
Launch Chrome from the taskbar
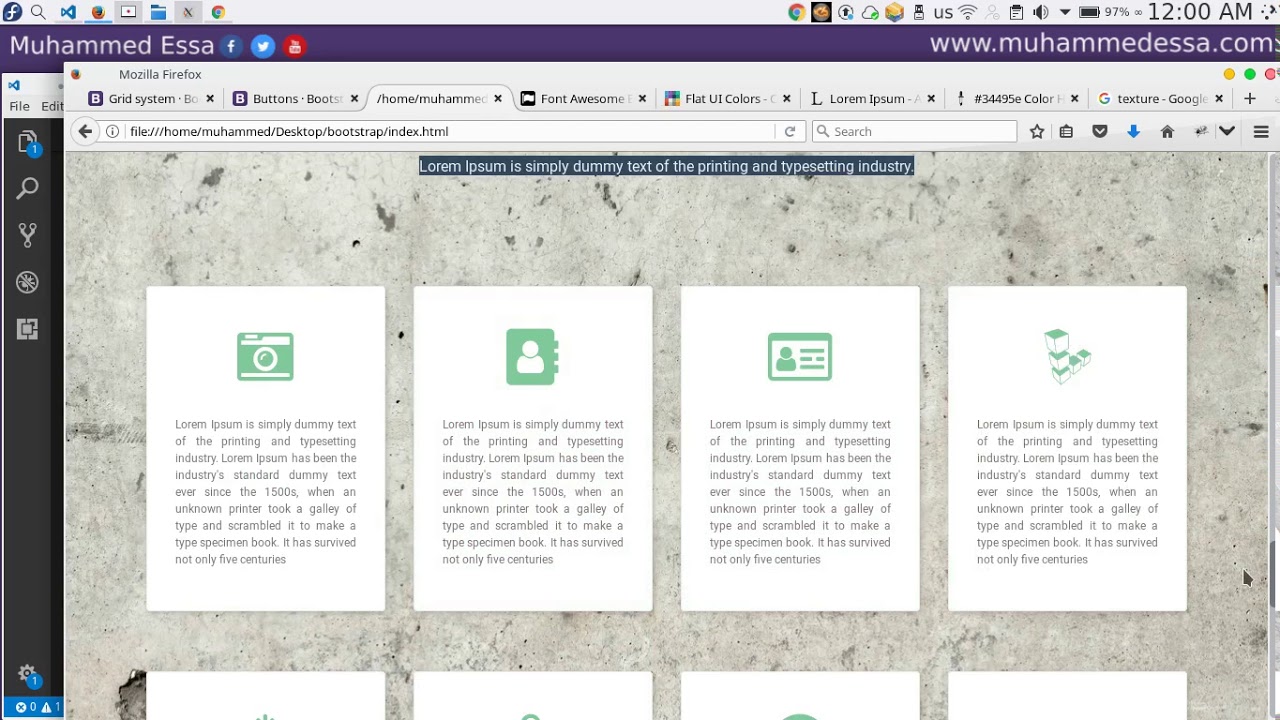(218, 12)
